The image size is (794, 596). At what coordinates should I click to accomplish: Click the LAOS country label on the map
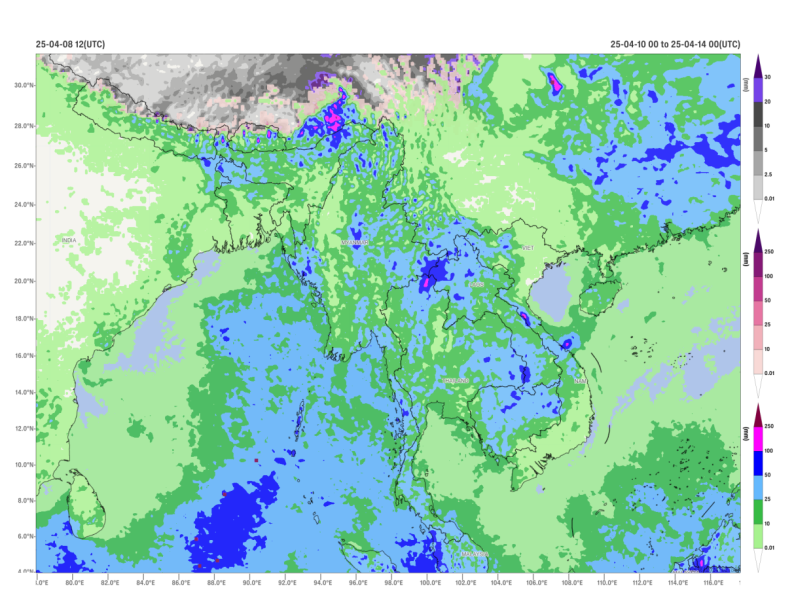(x=477, y=285)
